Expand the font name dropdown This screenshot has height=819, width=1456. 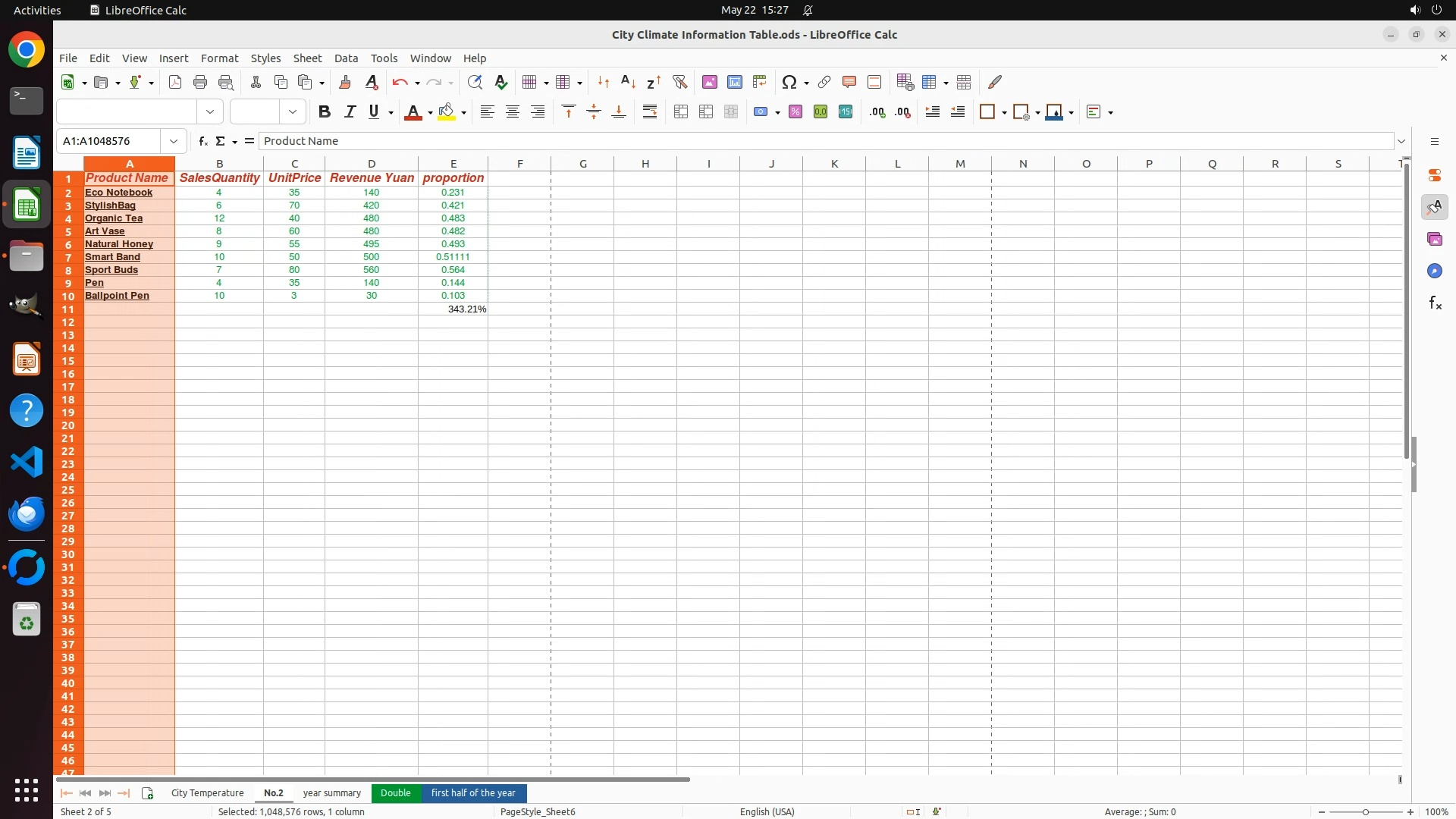210,112
